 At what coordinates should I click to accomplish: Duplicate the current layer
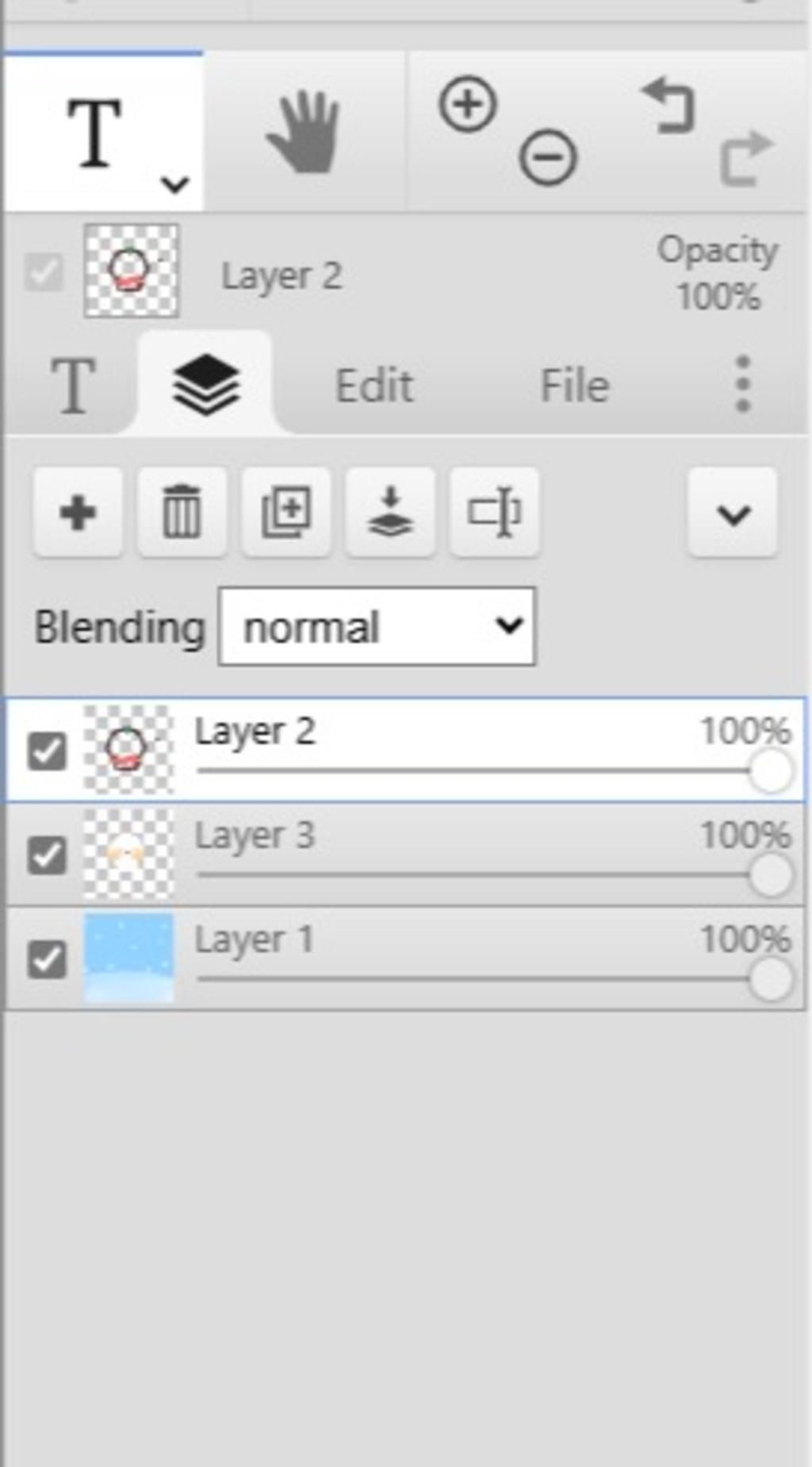pos(285,513)
